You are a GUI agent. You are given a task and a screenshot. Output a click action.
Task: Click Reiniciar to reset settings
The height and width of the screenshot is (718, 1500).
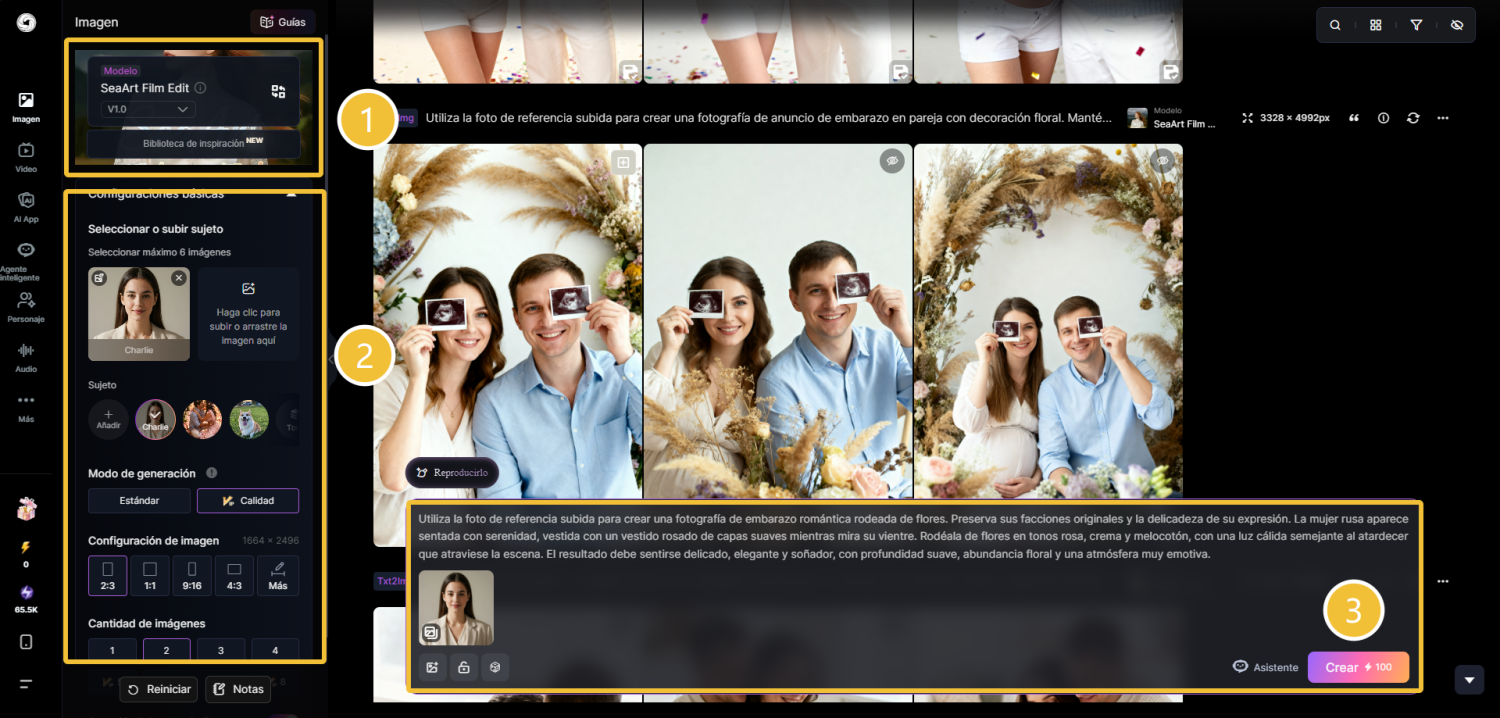(x=158, y=689)
